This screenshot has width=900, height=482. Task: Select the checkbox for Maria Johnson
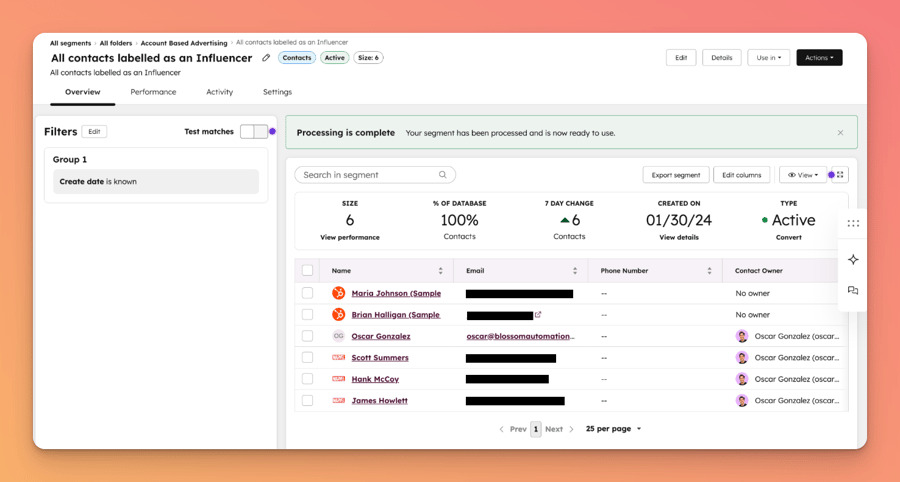[308, 294]
